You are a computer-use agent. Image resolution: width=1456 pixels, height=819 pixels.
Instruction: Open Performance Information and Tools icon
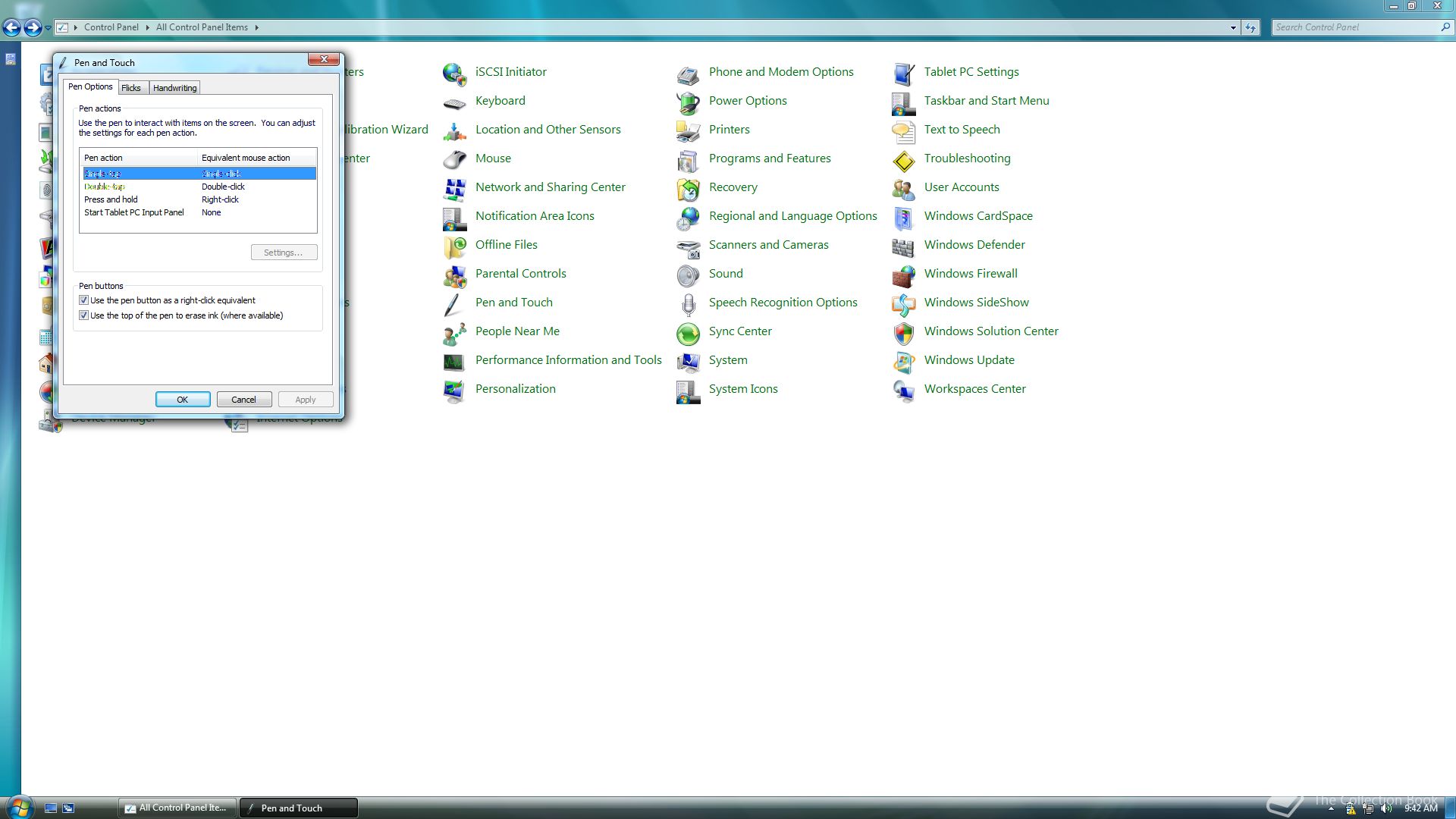[x=454, y=362]
